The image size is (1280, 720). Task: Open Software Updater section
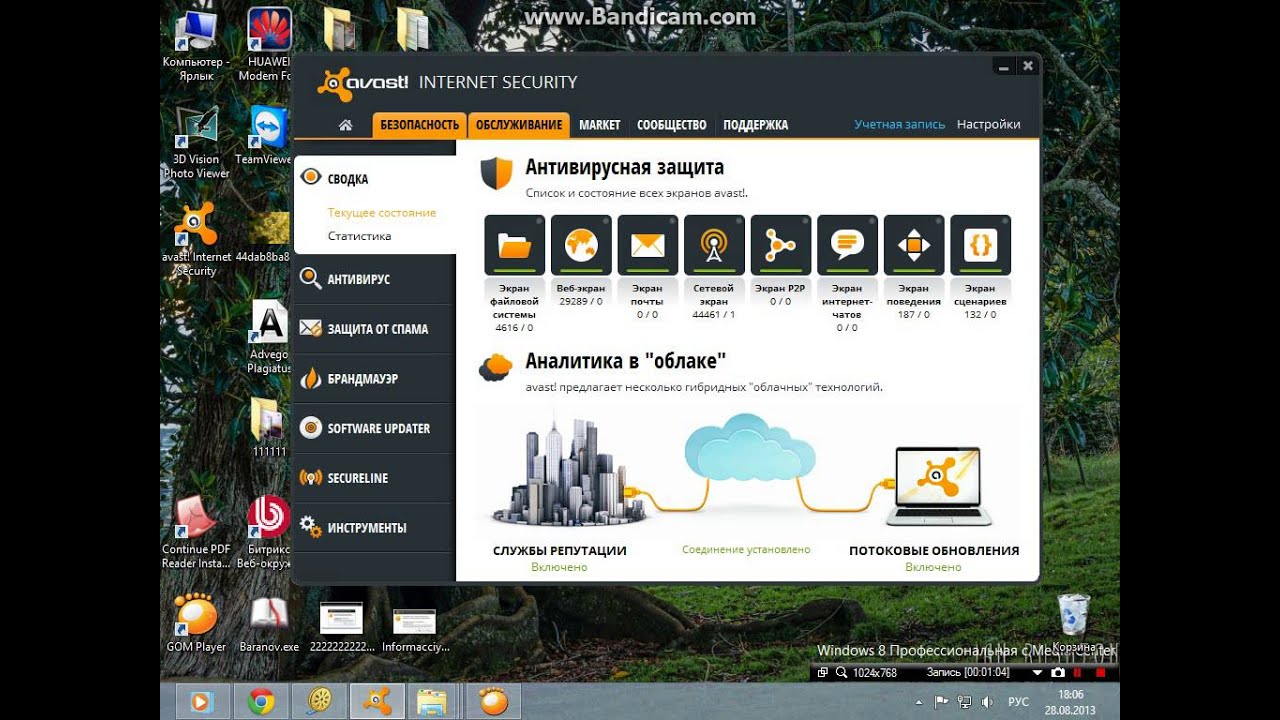[x=375, y=428]
